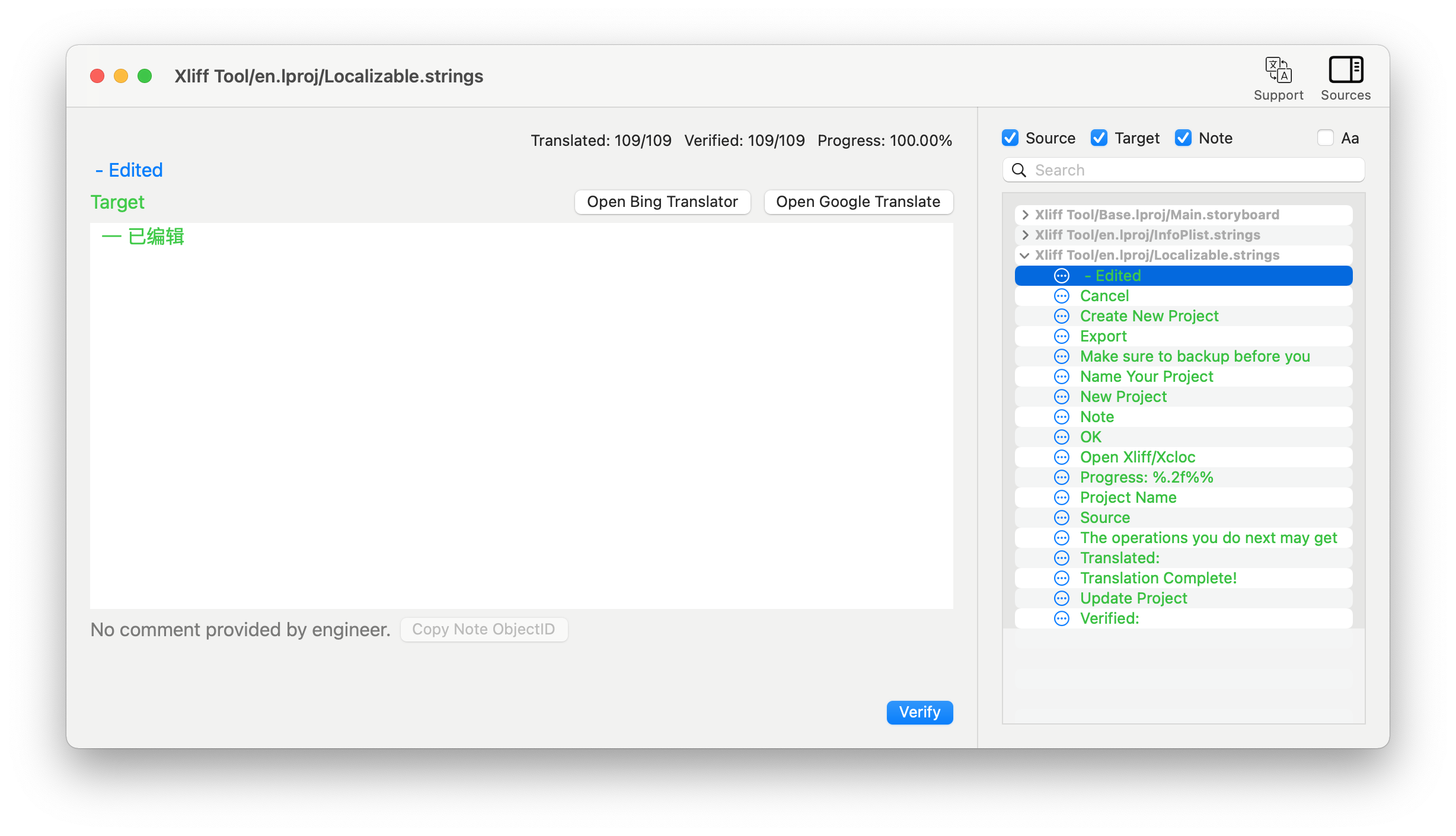Select the Progress: %.2f%% string

click(x=1146, y=477)
